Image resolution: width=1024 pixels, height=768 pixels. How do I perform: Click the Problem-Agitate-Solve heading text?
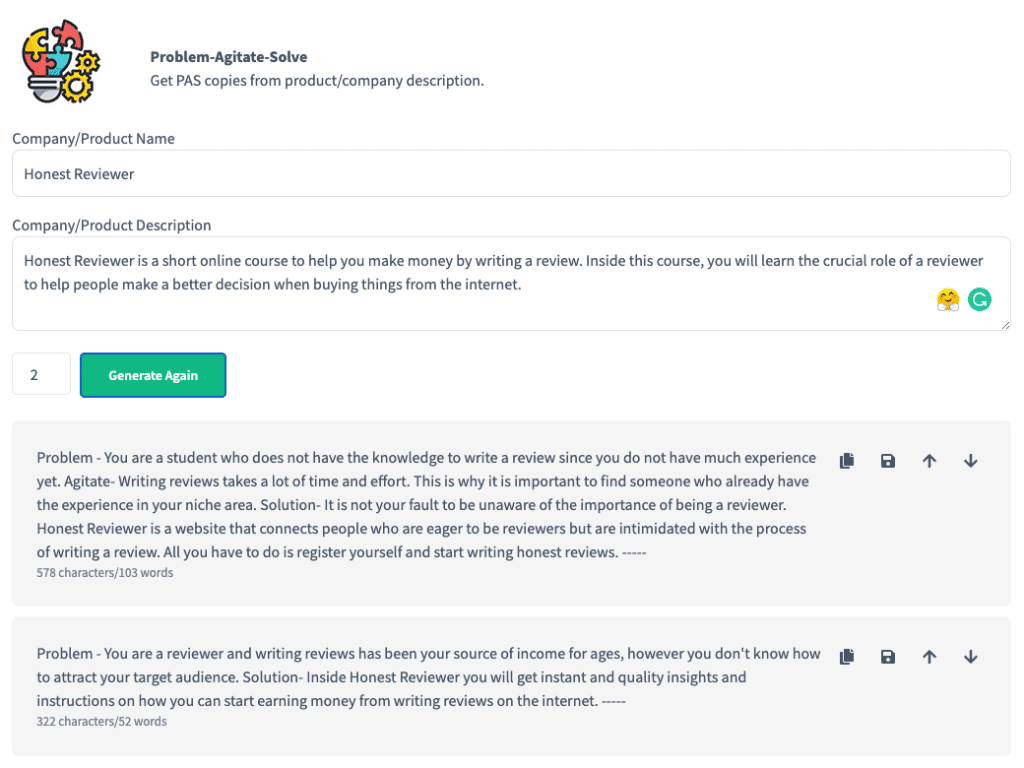tap(229, 57)
